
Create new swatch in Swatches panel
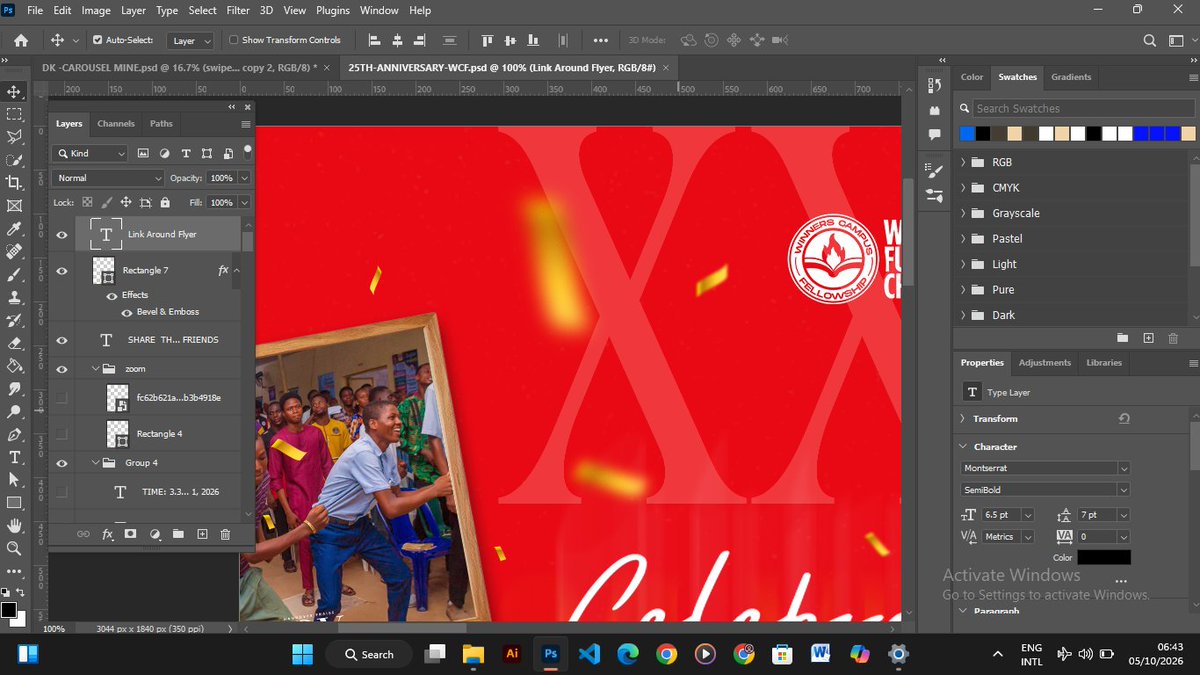[x=1149, y=339]
